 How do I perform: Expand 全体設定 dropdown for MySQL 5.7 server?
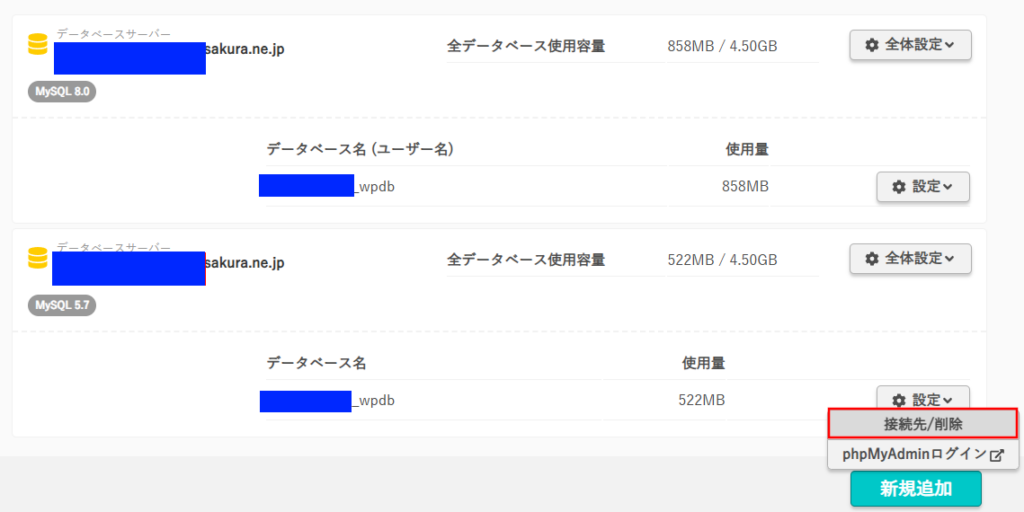click(x=910, y=259)
